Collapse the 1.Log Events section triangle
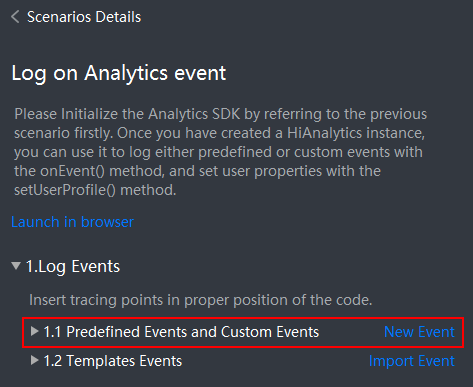Image resolution: width=473 pixels, height=387 pixels. click(x=16, y=266)
